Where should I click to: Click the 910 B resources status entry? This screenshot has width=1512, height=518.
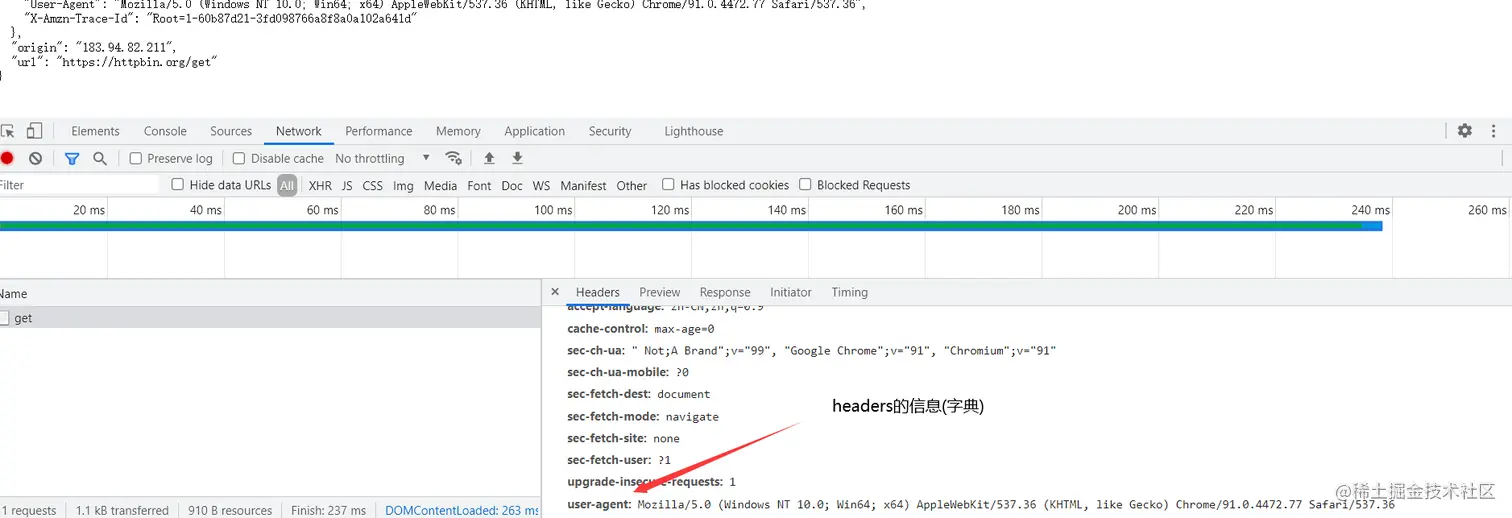(230, 510)
